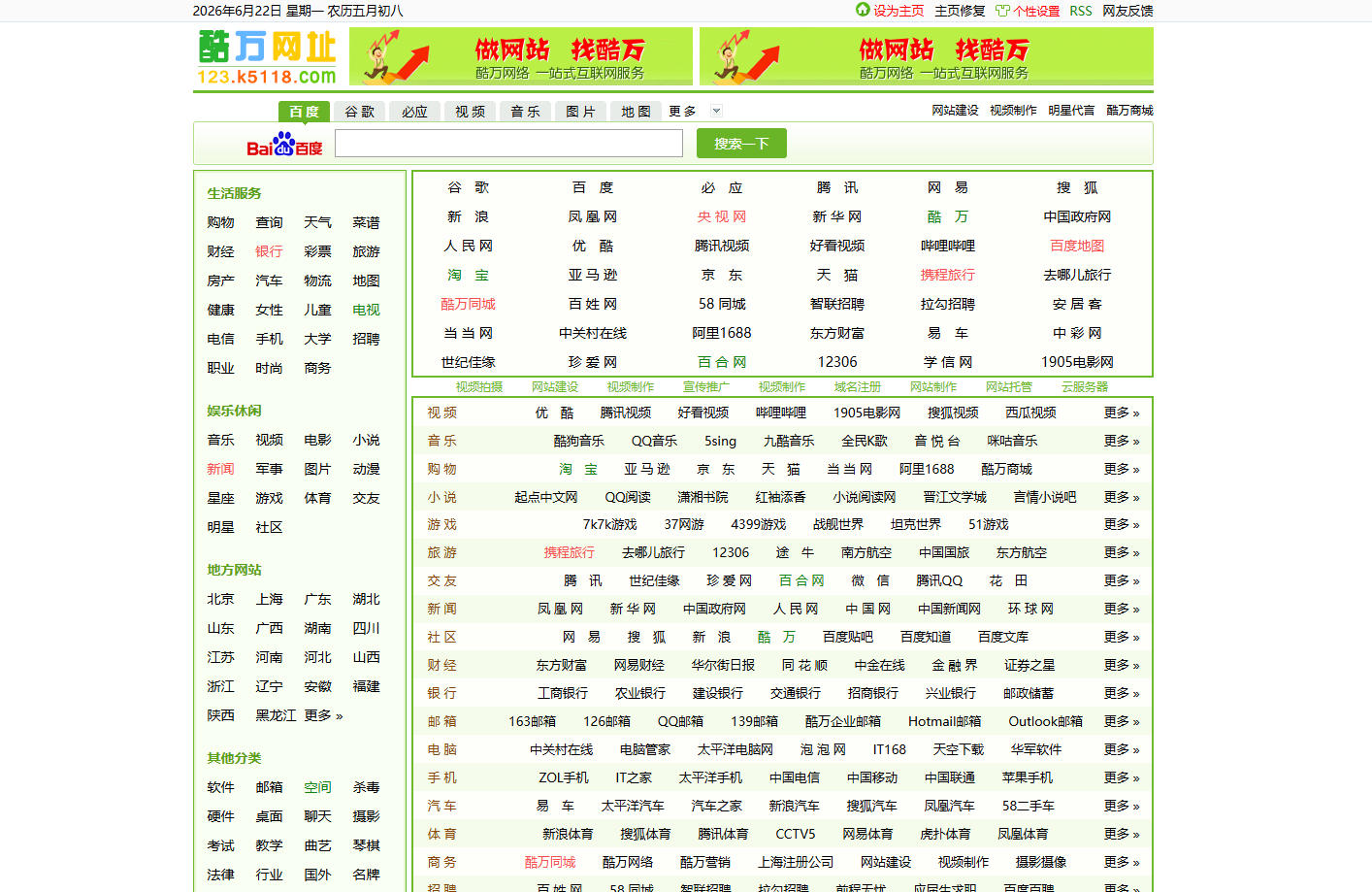Expand 更多 » in the 视频 row
Screen dimensions: 1372x892
pyautogui.click(x=1122, y=413)
